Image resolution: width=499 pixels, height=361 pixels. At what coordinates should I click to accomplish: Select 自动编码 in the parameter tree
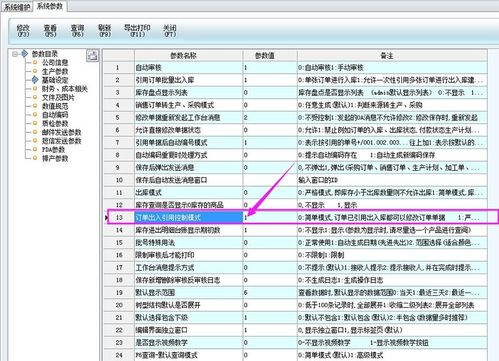point(55,115)
